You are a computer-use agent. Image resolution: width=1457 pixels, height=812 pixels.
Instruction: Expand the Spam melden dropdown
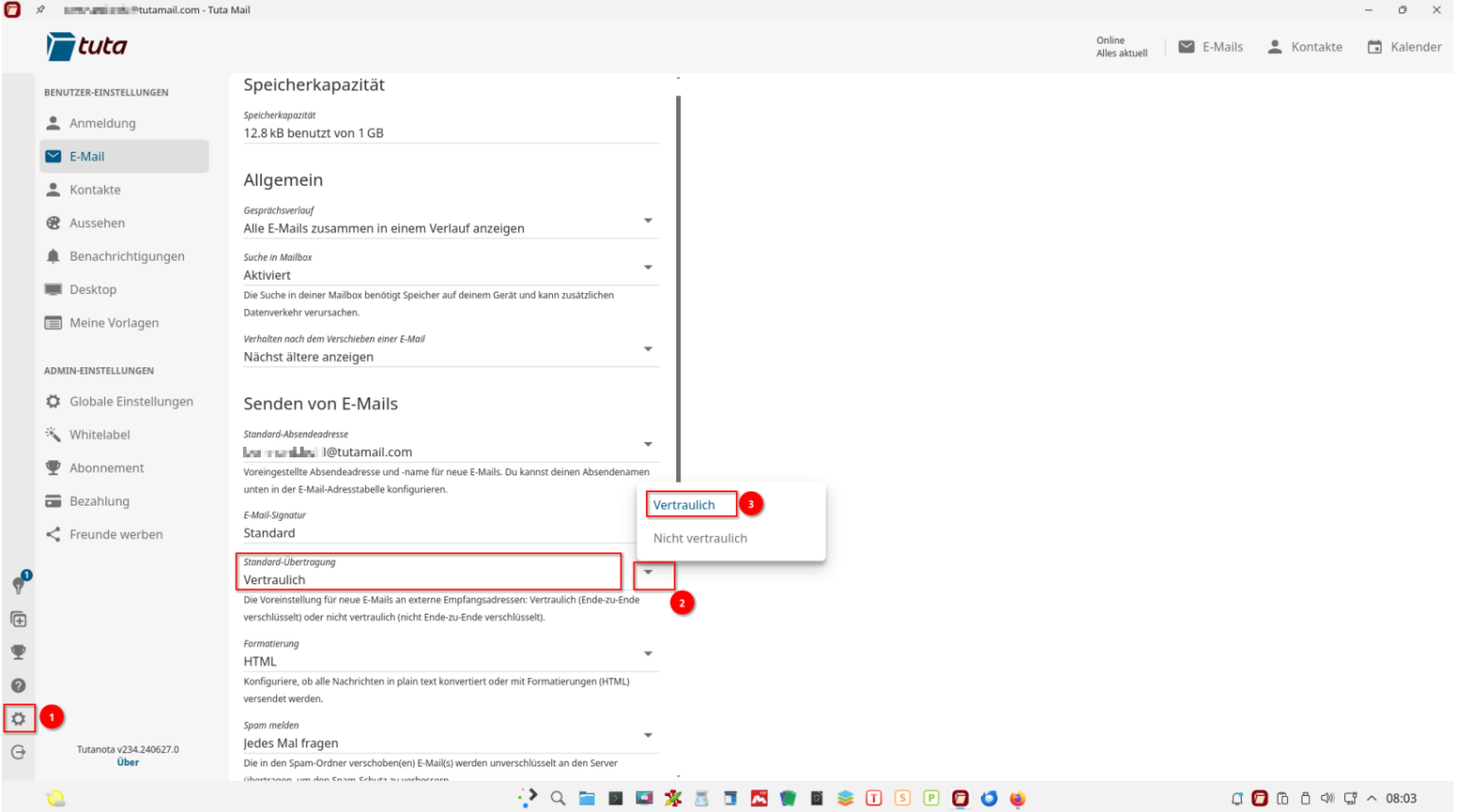(x=648, y=734)
